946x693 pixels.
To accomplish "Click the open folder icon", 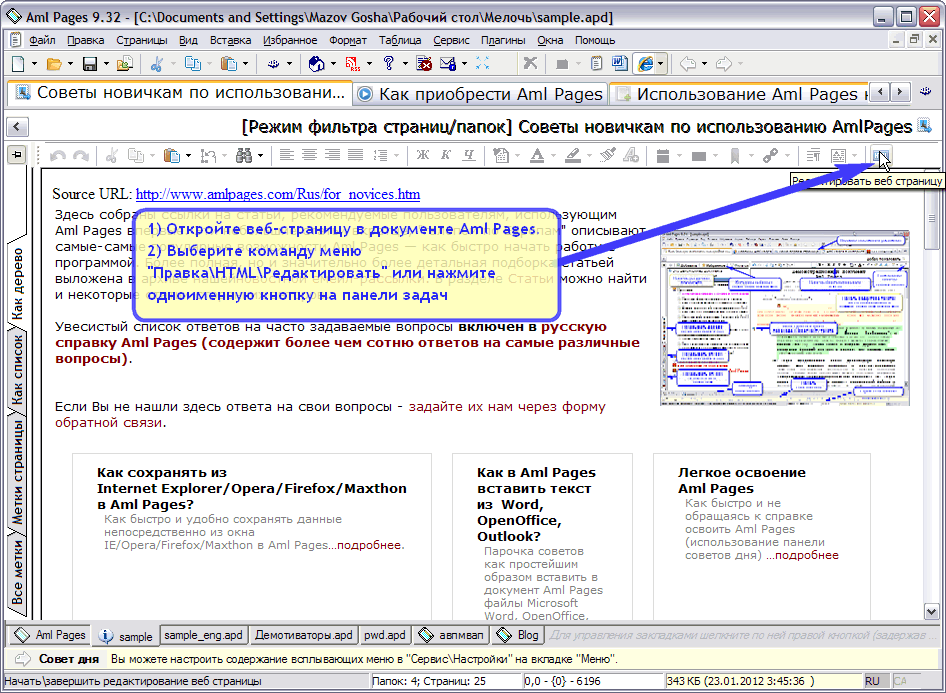I will click(x=54, y=63).
